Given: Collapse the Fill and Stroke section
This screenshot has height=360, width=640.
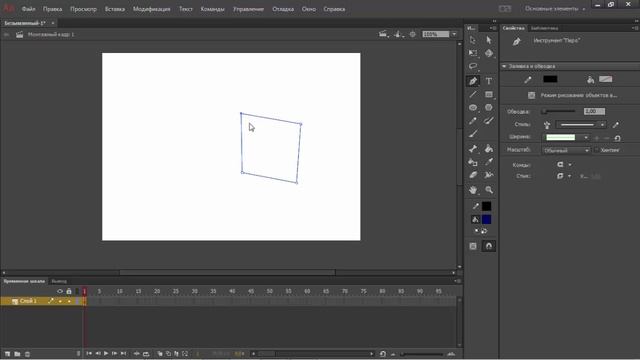Looking at the screenshot, I should 504,66.
